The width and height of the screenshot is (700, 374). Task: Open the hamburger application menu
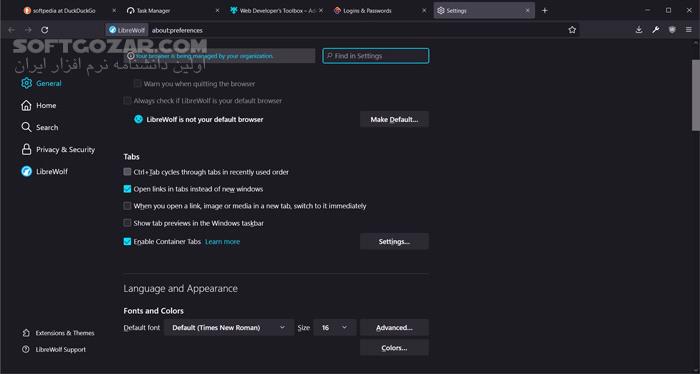688,30
